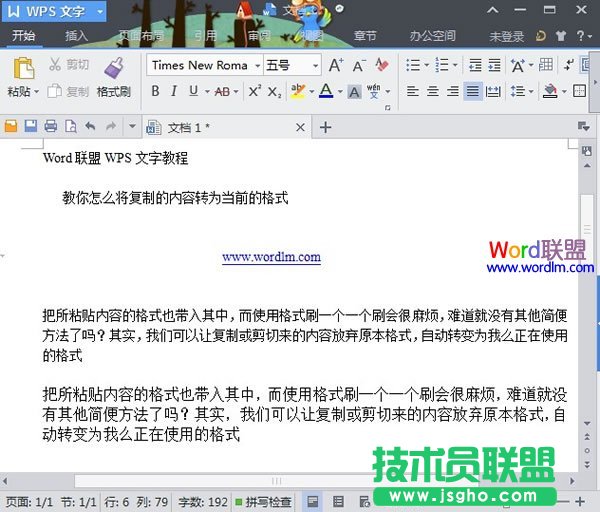This screenshot has width=600, height=512.
Task: Click the font color A swatch
Action: [325, 91]
